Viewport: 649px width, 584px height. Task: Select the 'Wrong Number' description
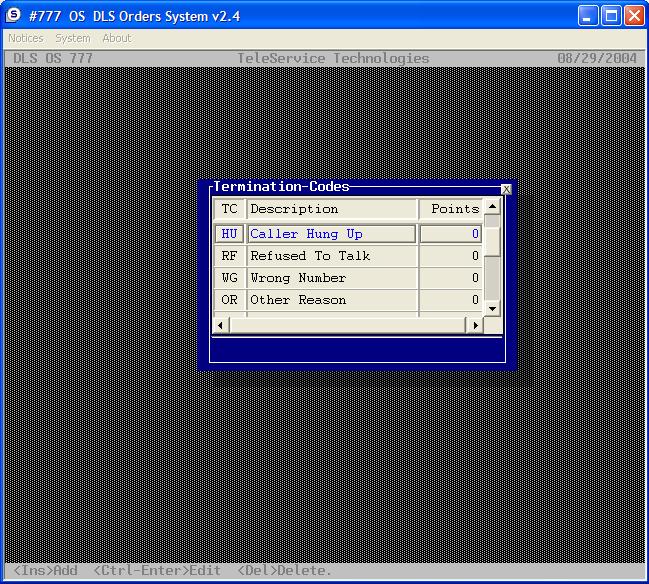332,278
